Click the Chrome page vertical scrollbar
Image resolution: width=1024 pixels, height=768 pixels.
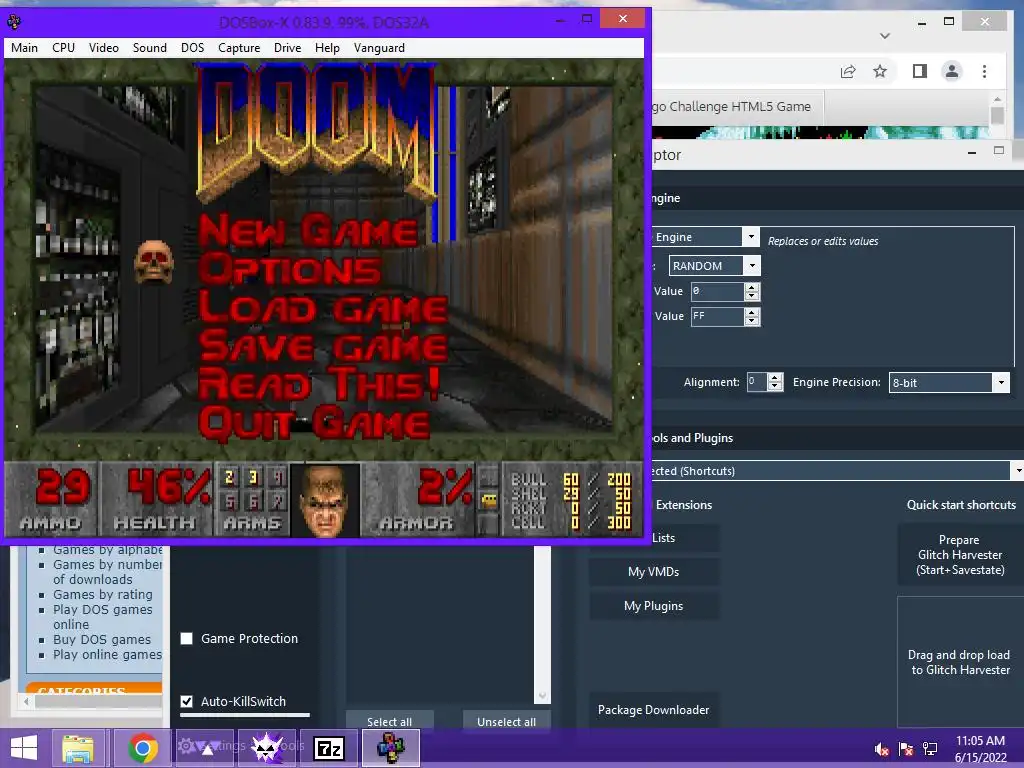[x=997, y=116]
